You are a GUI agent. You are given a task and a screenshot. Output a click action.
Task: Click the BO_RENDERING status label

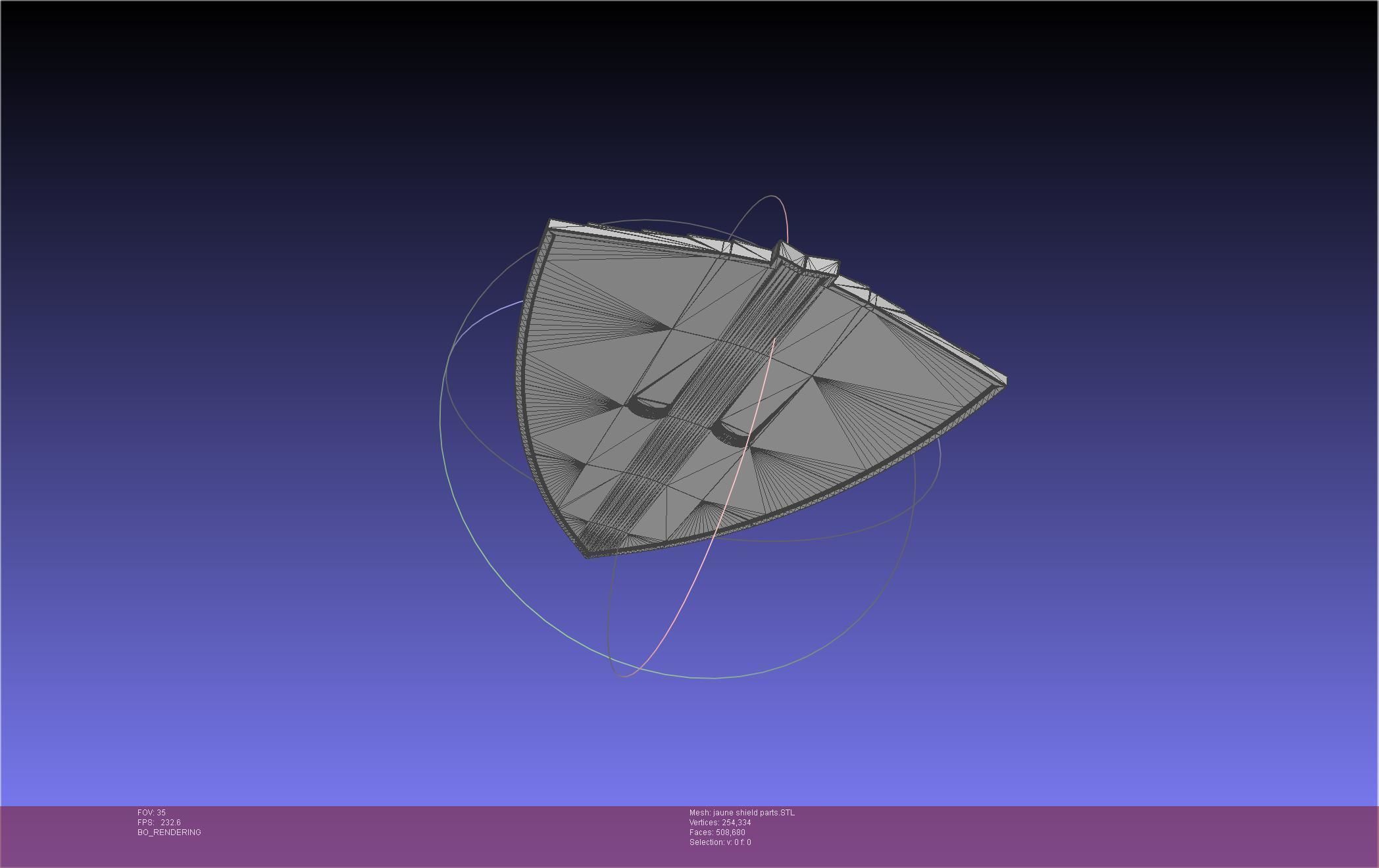click(x=169, y=832)
